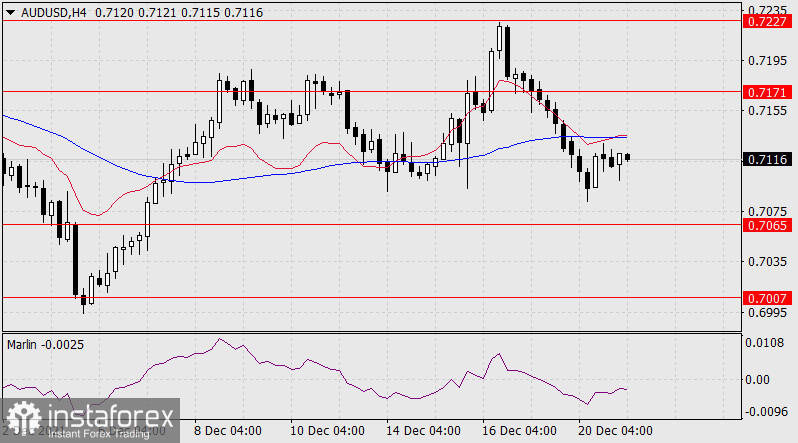Click the black 0.7116 current price tag
The image size is (798, 443).
(x=766, y=159)
